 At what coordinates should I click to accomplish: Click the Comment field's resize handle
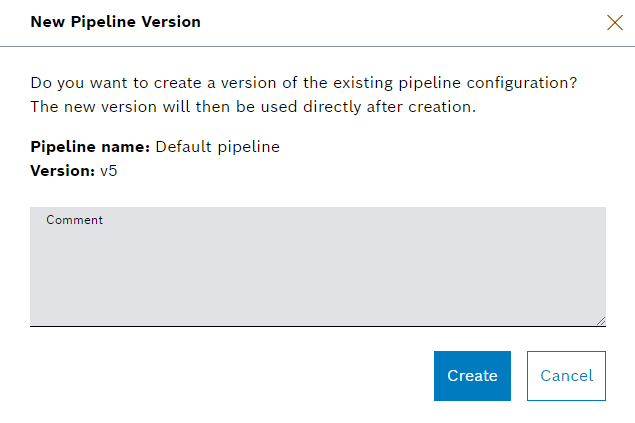tap(601, 320)
